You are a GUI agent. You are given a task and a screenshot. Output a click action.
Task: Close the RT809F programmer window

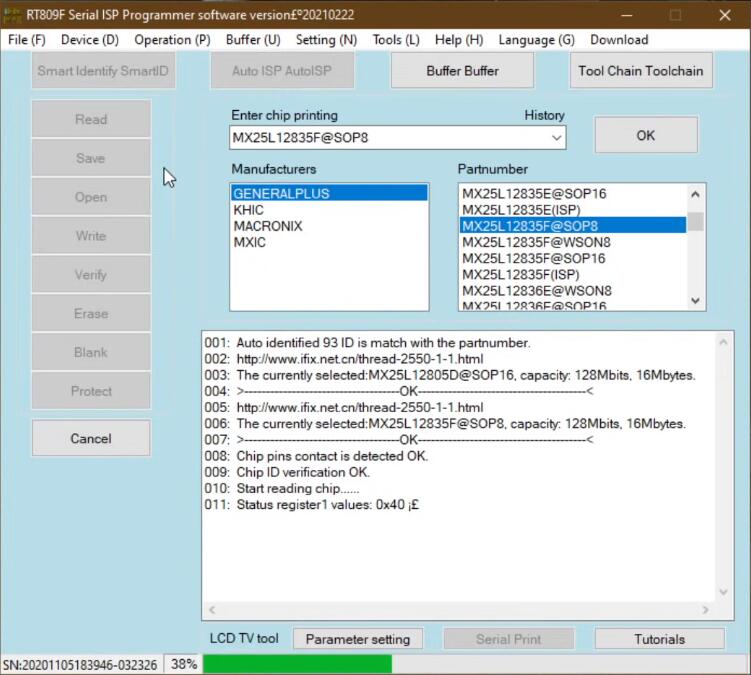[725, 15]
